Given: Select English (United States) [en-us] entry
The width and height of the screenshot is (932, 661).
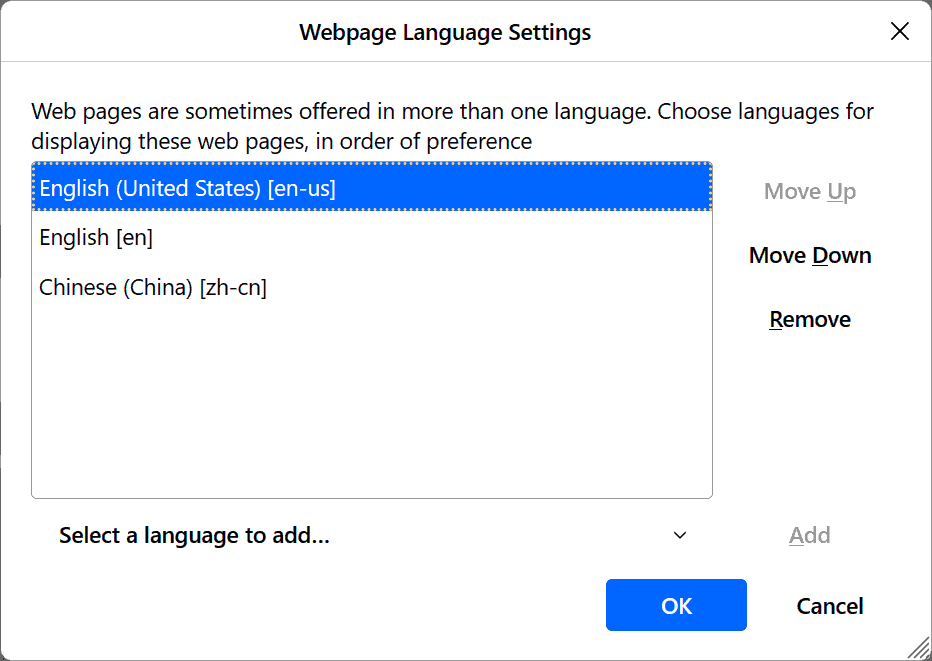Looking at the screenshot, I should pos(187,188).
